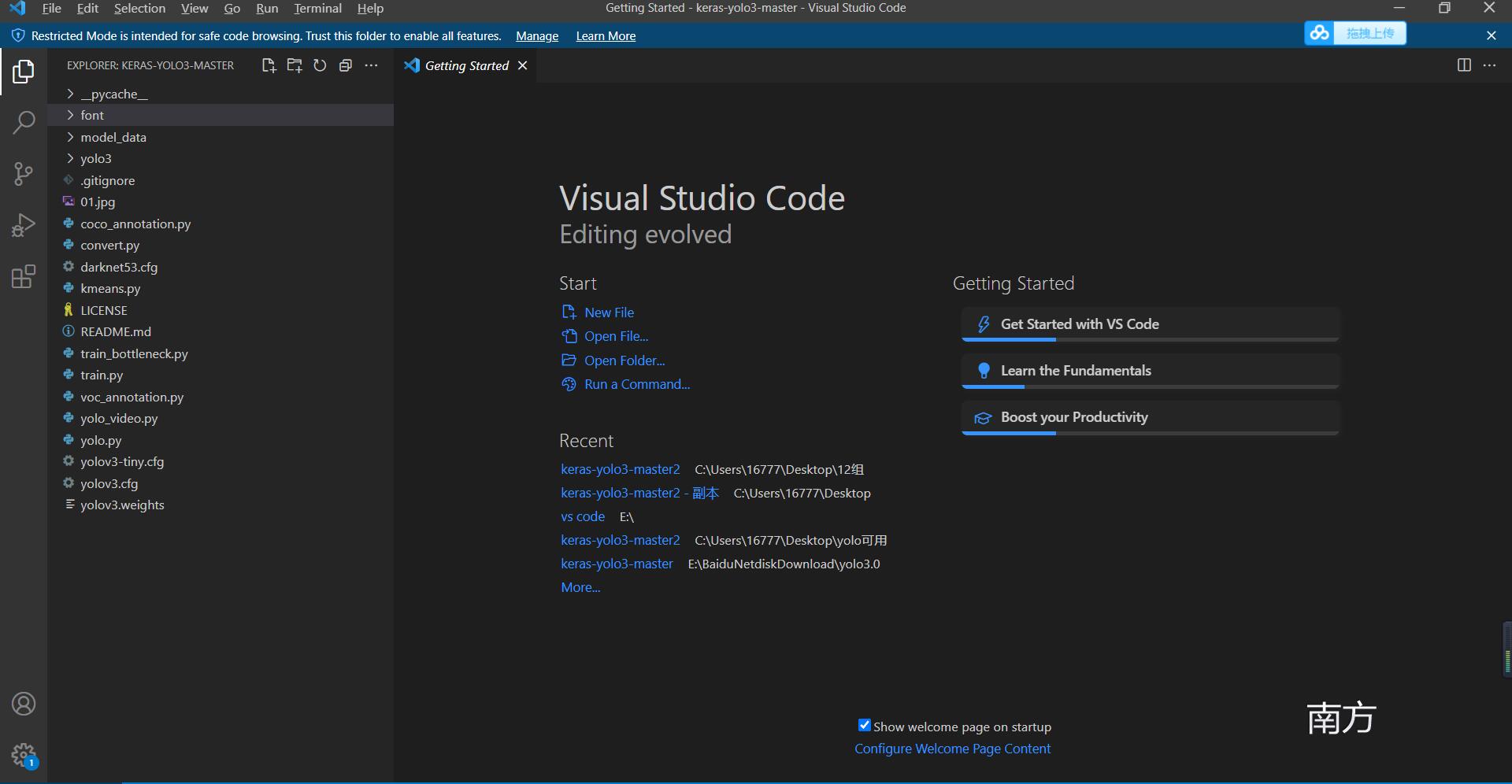Open Get Started with VS Code walkthrough
Viewport: 1512px width, 784px height.
pyautogui.click(x=1151, y=324)
